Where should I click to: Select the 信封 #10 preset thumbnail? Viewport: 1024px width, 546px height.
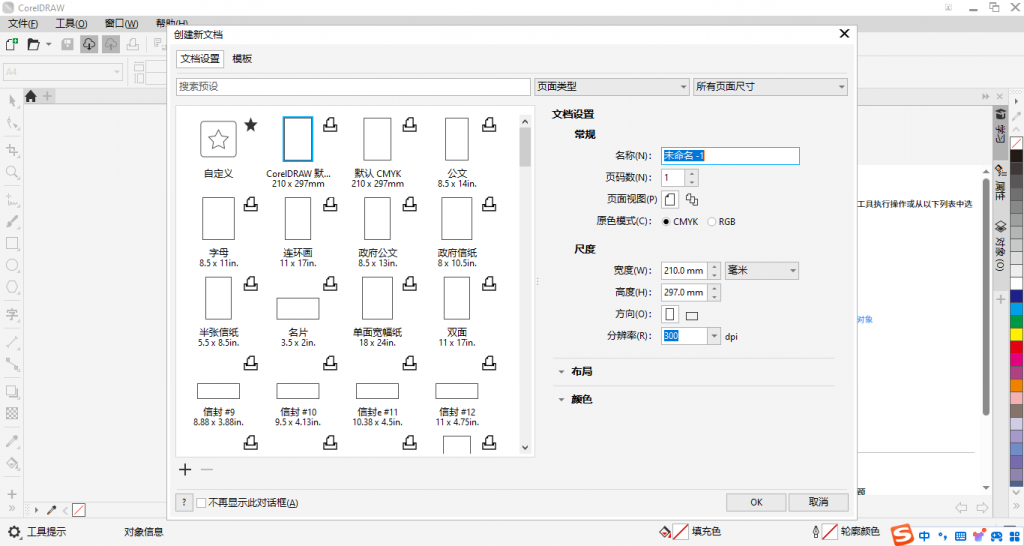pyautogui.click(x=298, y=392)
